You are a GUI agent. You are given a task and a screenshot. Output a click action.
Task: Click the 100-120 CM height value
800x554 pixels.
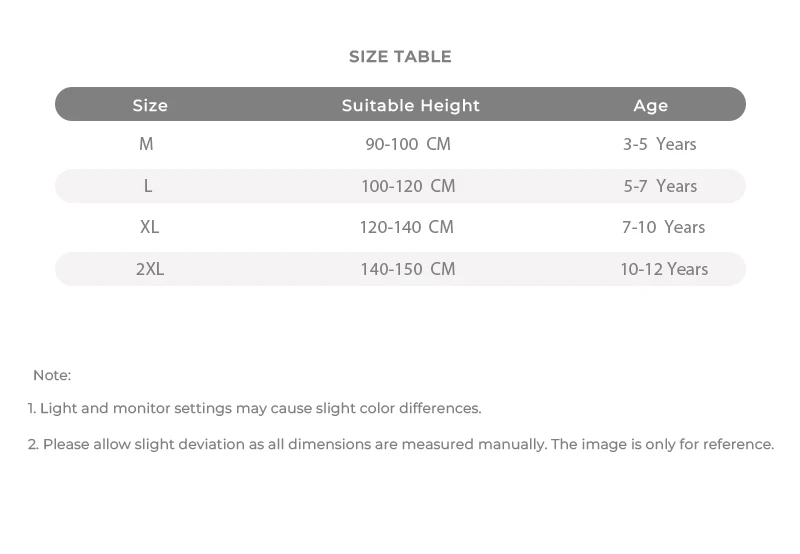point(408,186)
